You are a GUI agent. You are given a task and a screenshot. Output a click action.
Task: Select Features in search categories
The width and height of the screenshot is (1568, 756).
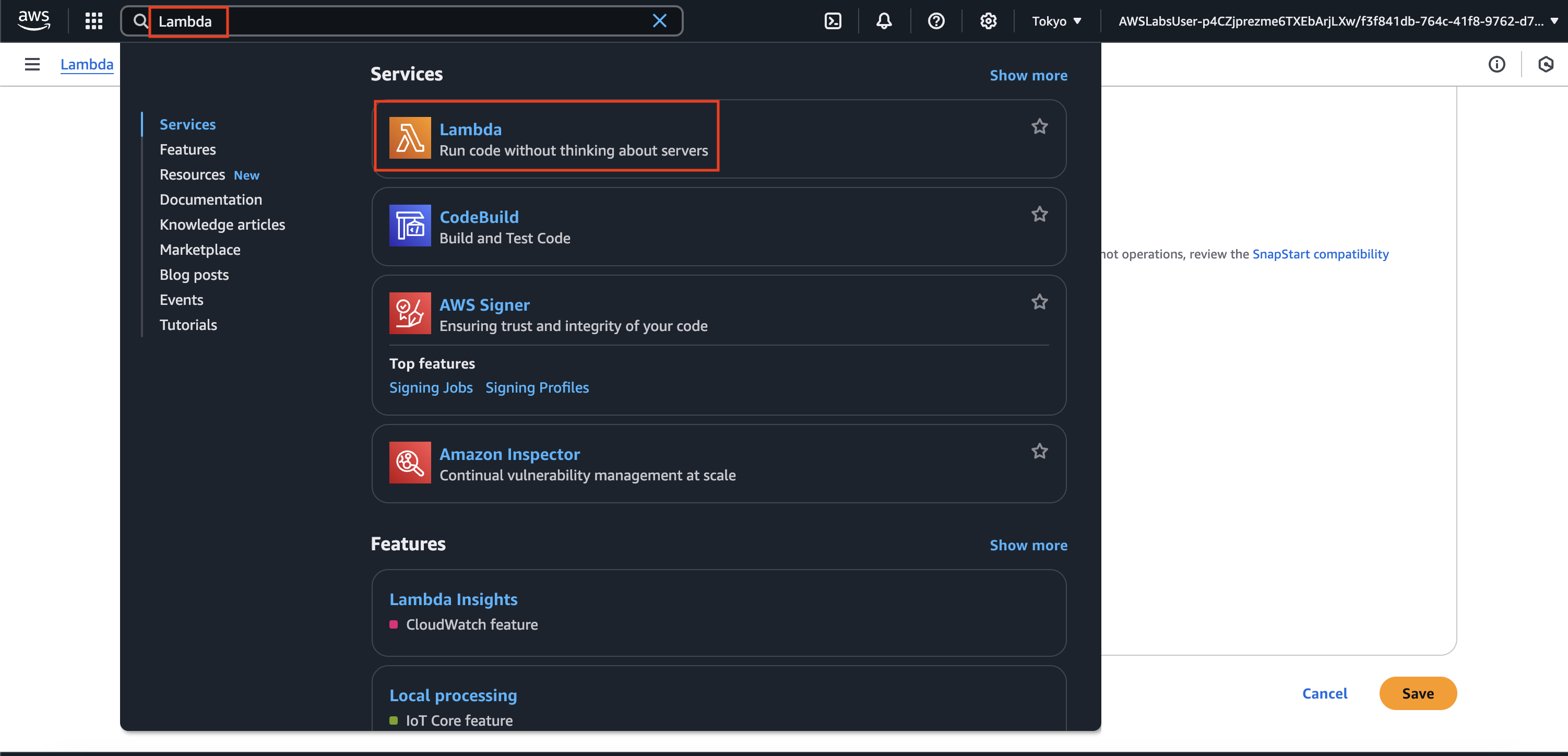(x=187, y=149)
